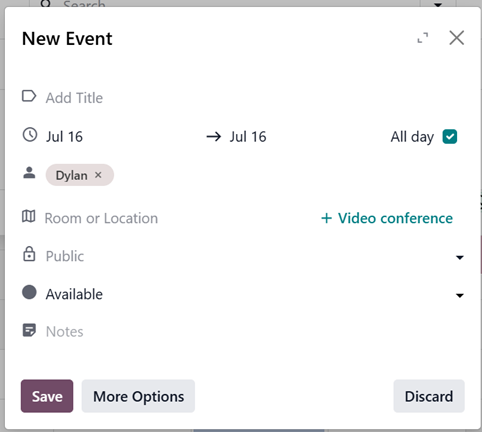Click the search dropdown arrow behind the dialog
482x432 pixels.
[438, 4]
